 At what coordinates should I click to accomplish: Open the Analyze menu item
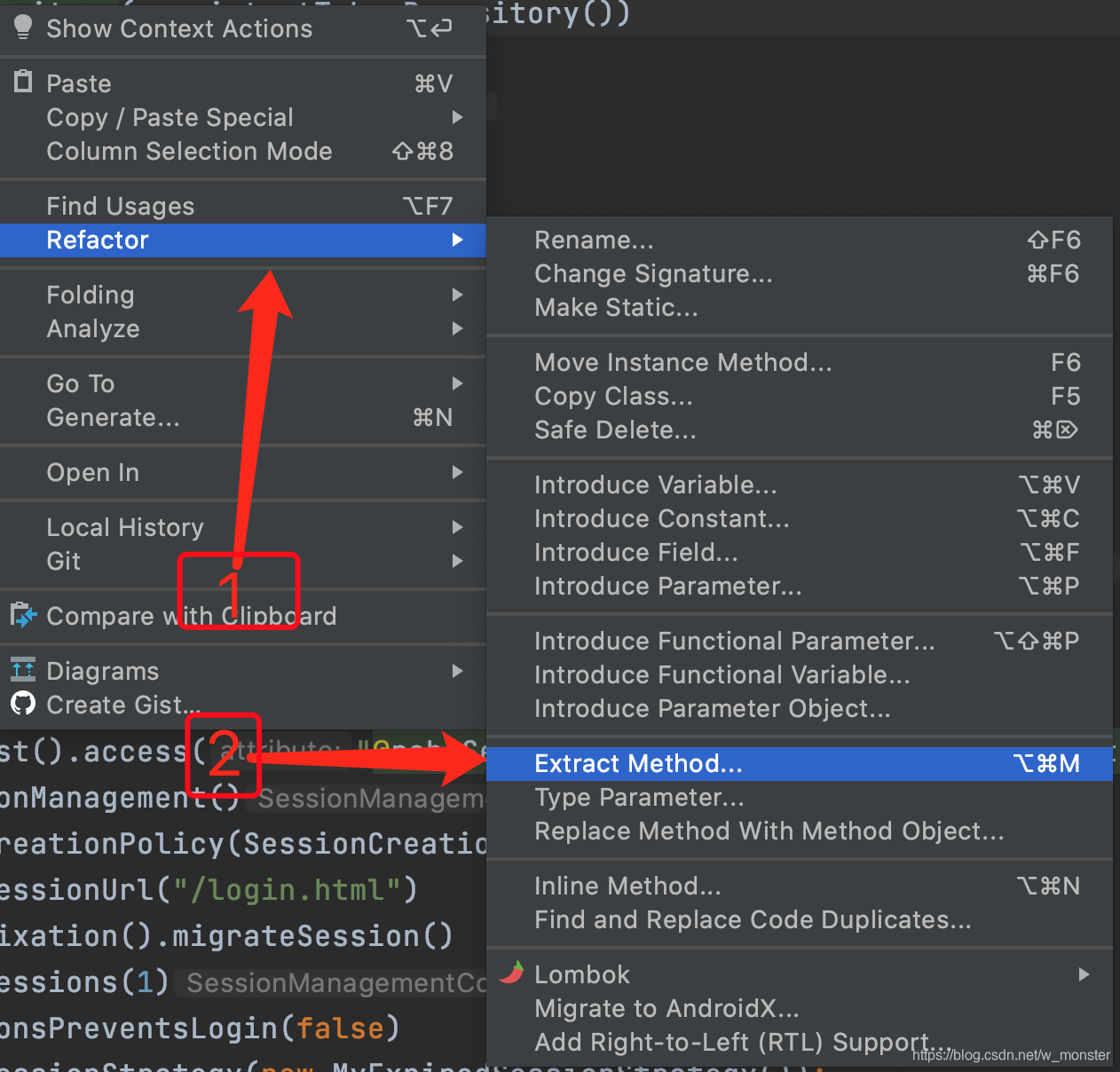tap(243, 328)
